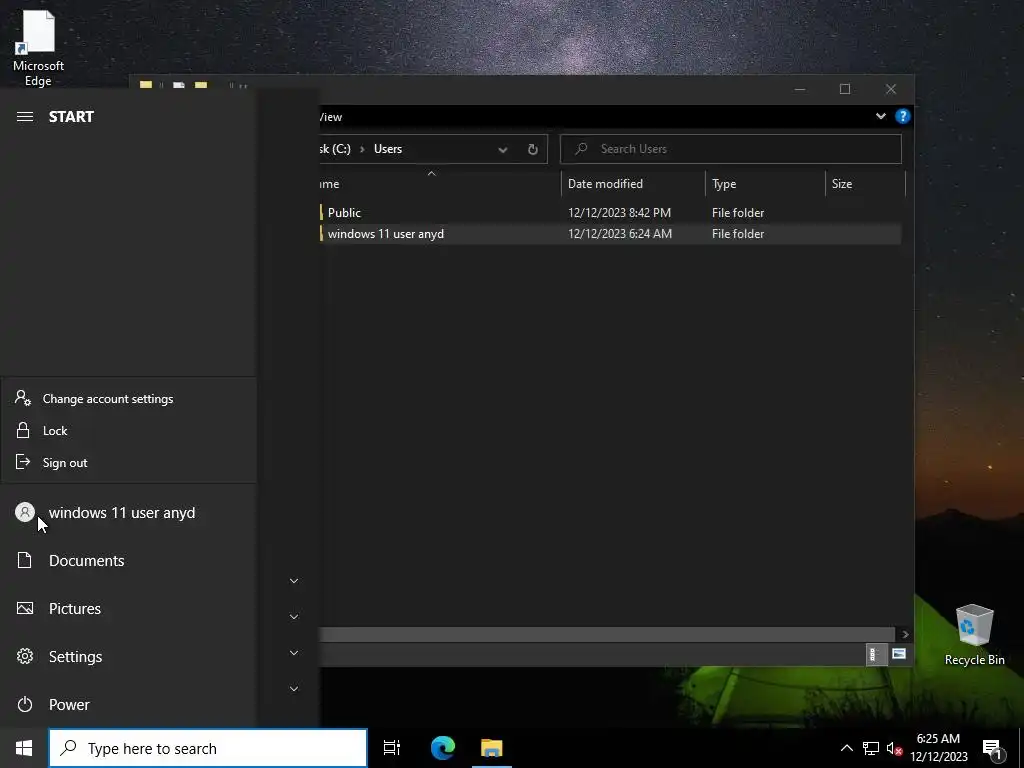1024x768 pixels.
Task: Click the muted volume tray icon
Action: pyautogui.click(x=894, y=748)
